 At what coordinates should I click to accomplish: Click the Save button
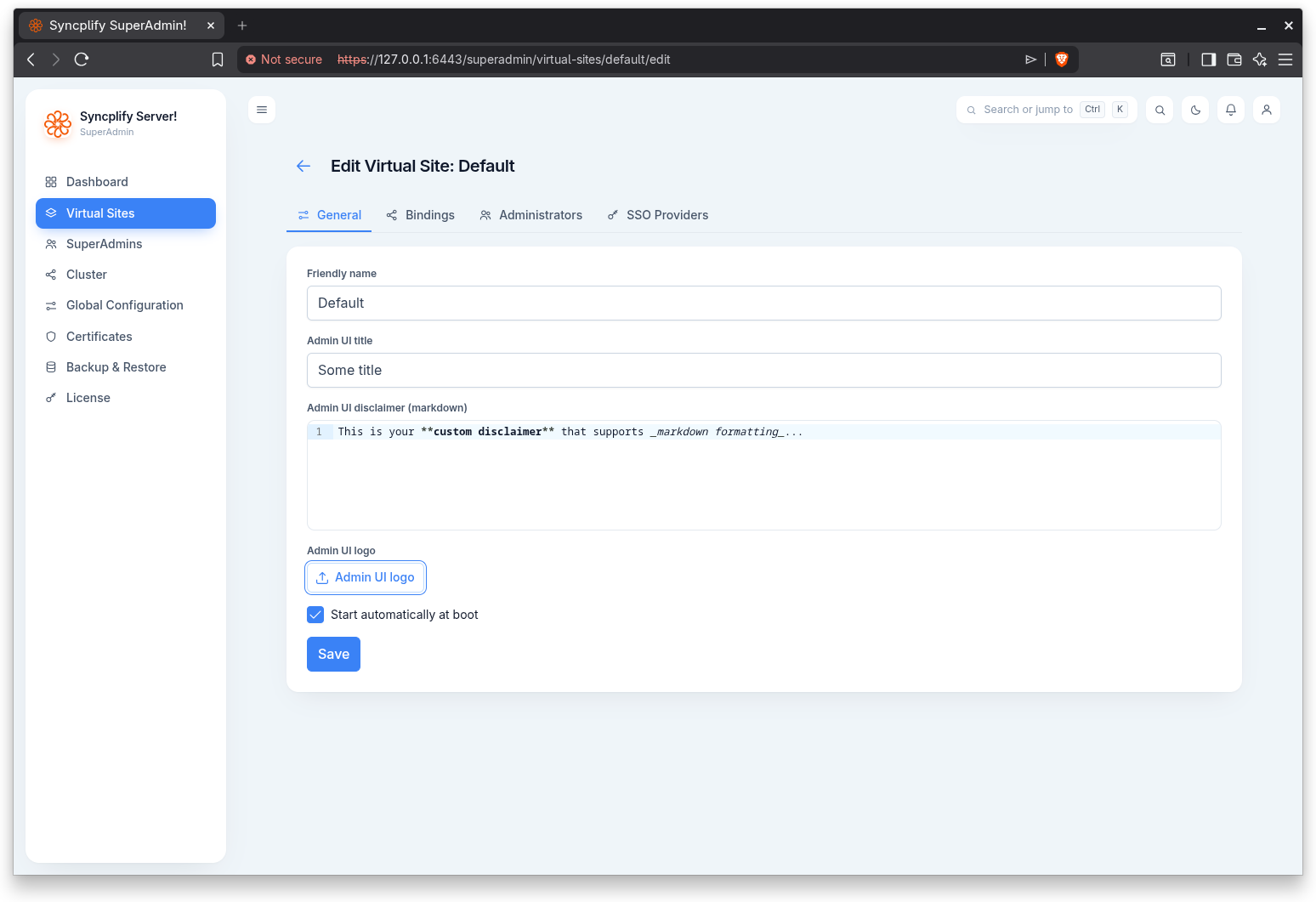click(333, 654)
